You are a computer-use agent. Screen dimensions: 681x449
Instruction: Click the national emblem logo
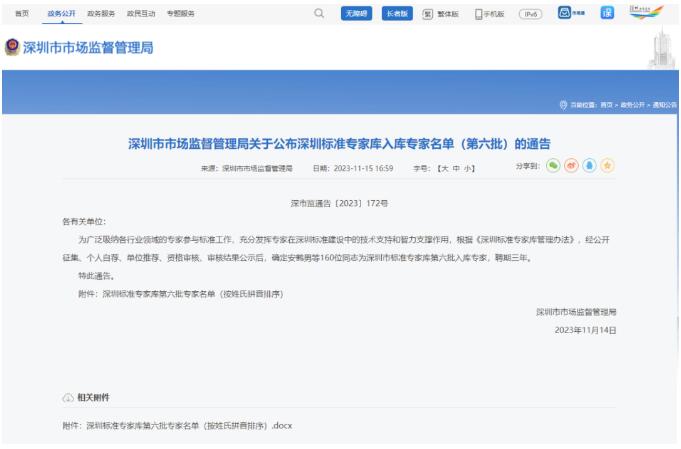point(12,48)
